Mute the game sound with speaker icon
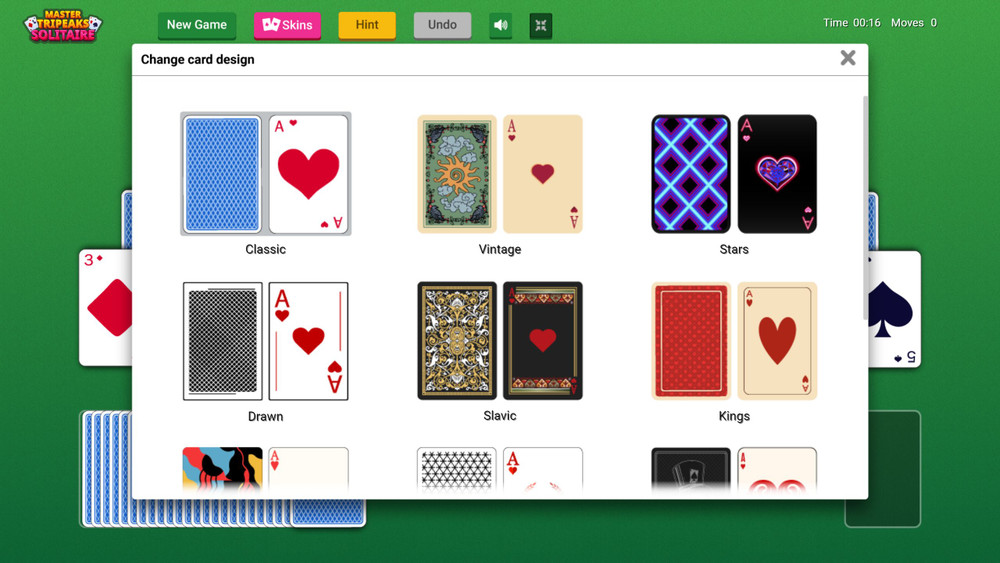This screenshot has height=563, width=1000. [x=501, y=26]
